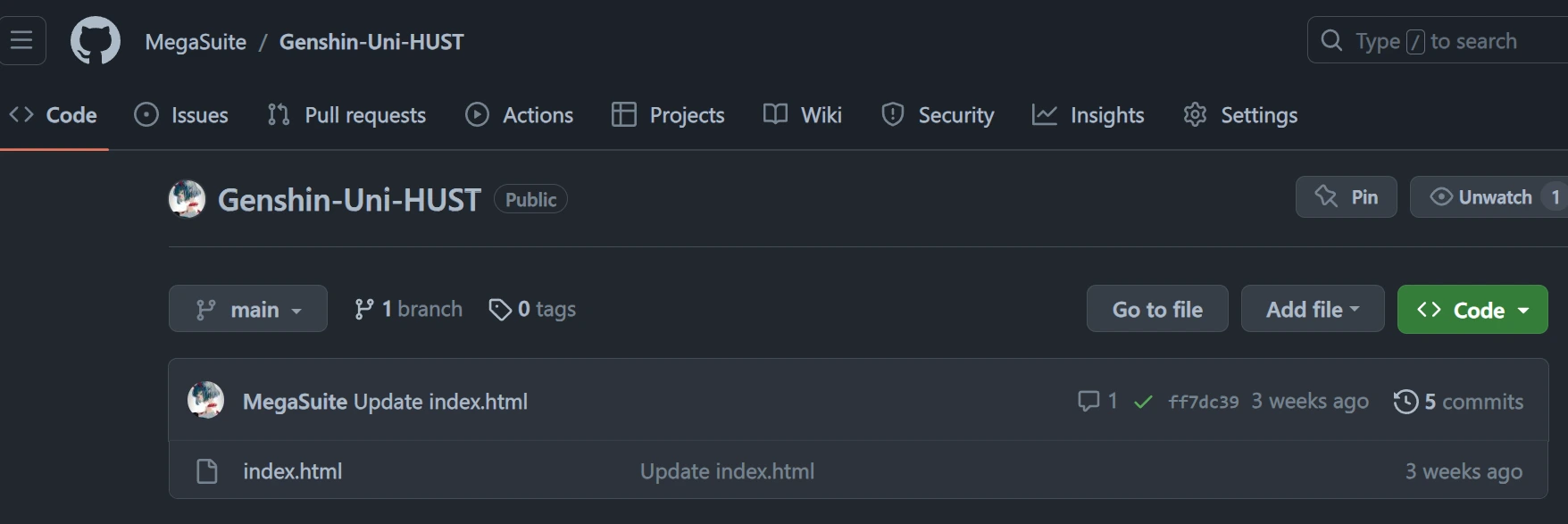Click the index.html file icon
1568x524 pixels.
click(207, 471)
